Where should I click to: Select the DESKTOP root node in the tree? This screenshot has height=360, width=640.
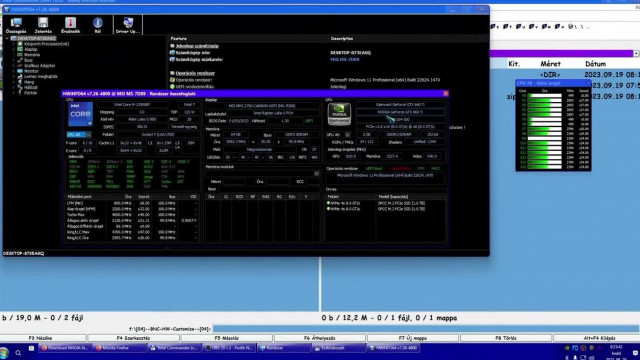click(x=36, y=38)
